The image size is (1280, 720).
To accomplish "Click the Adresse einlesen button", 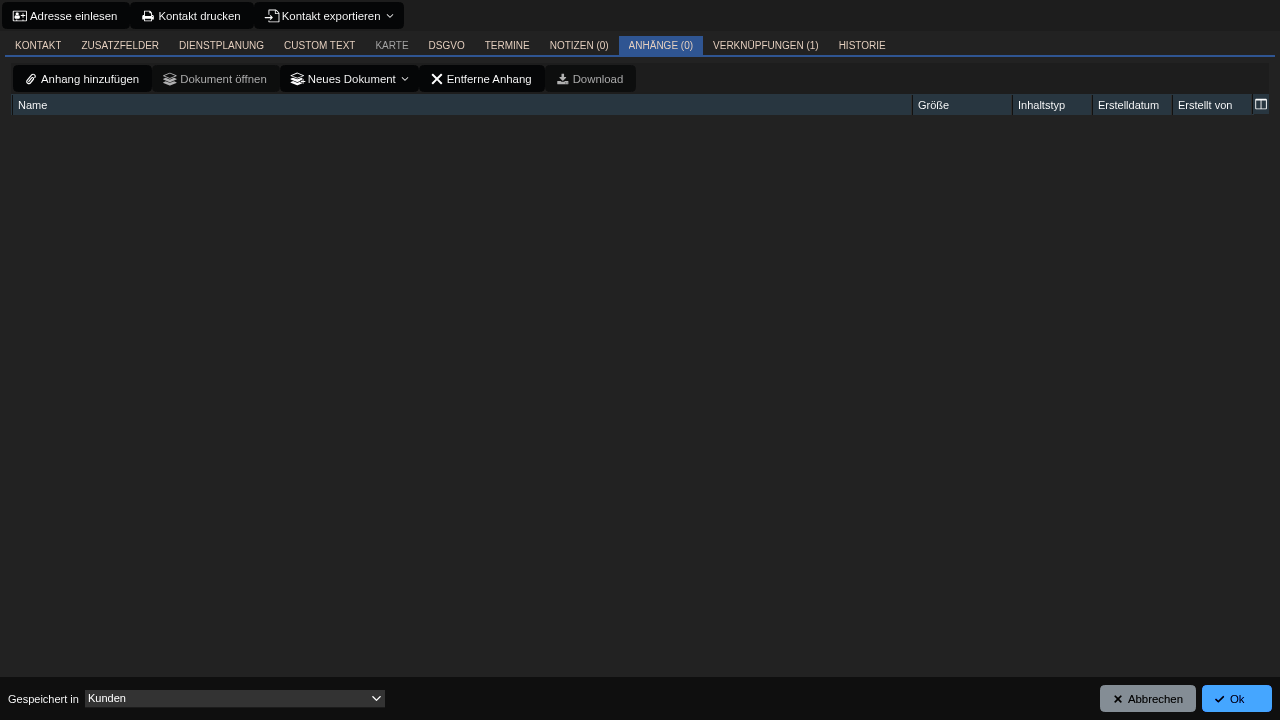I will click(66, 16).
